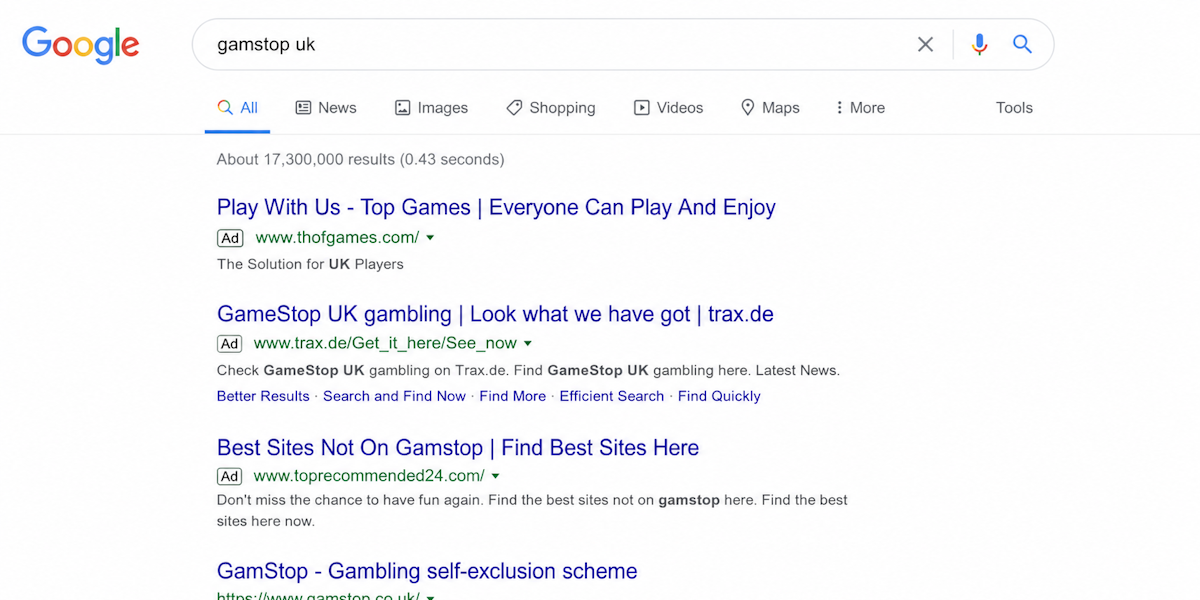The image size is (1200, 600).
Task: Click the pin icon beside Maps
Action: (747, 108)
